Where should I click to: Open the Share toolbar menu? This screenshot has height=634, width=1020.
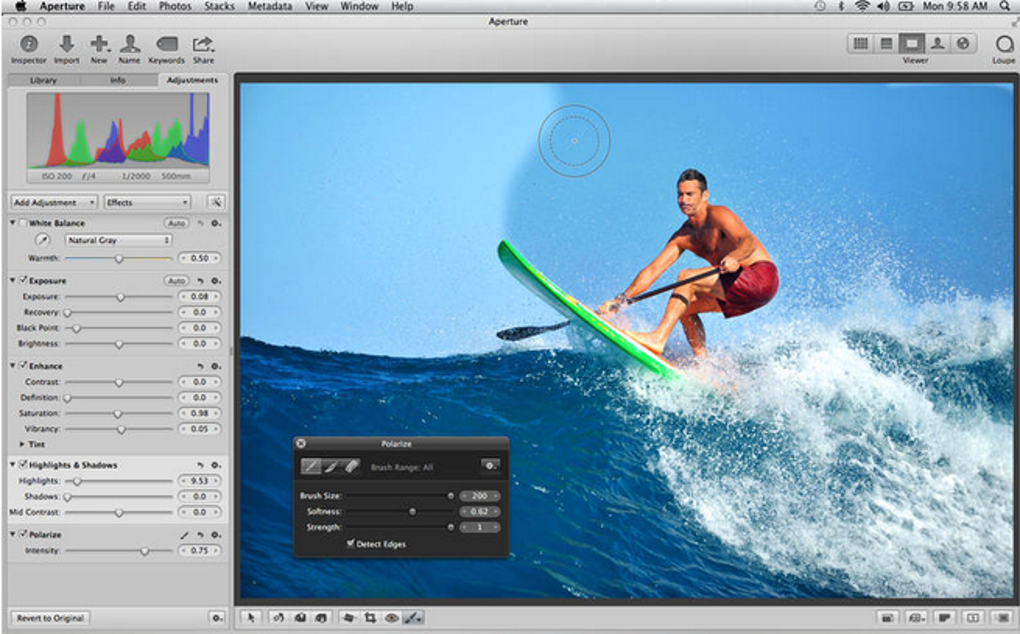(x=203, y=44)
